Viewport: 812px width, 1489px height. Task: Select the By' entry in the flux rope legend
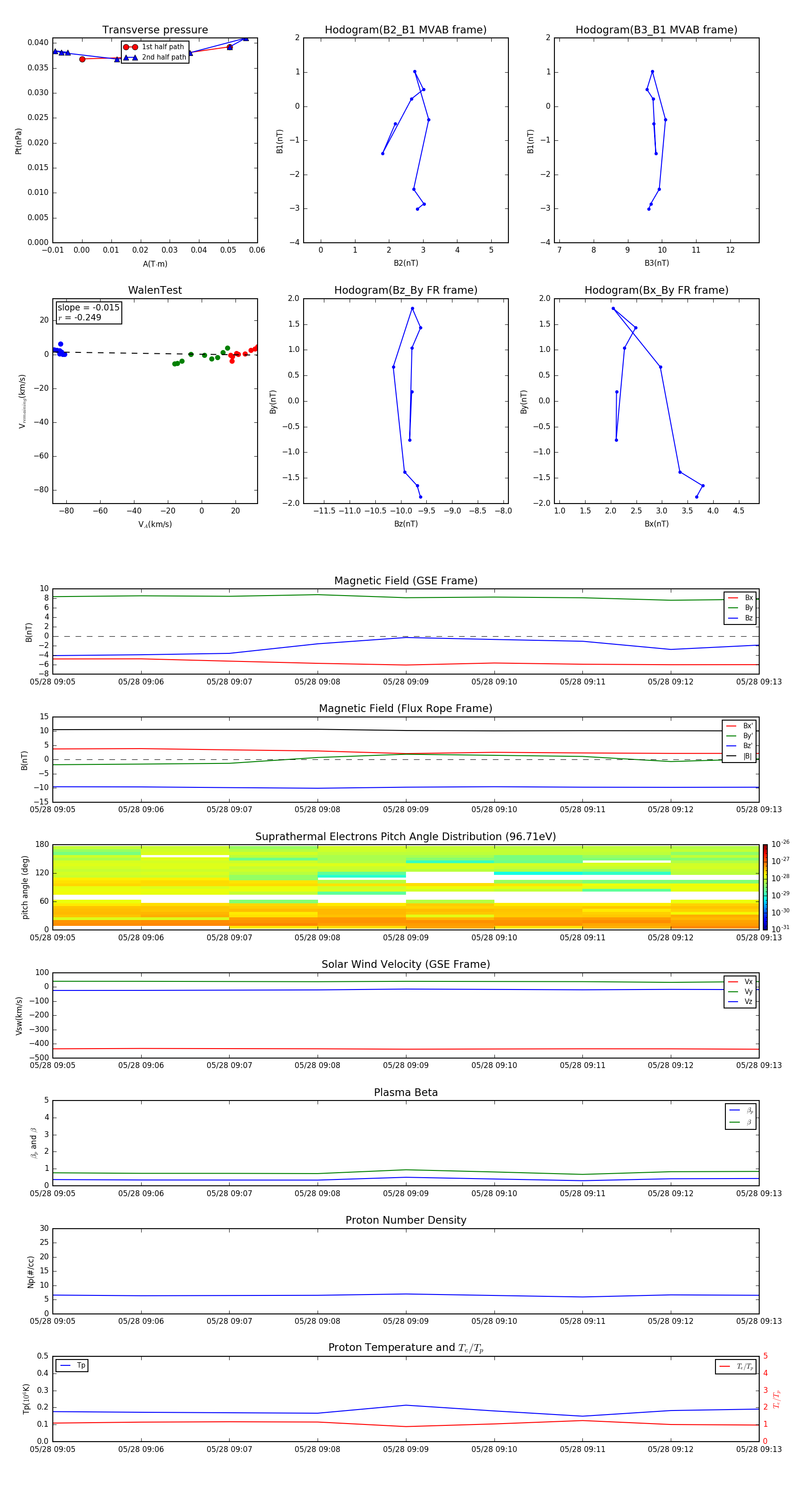click(x=739, y=736)
